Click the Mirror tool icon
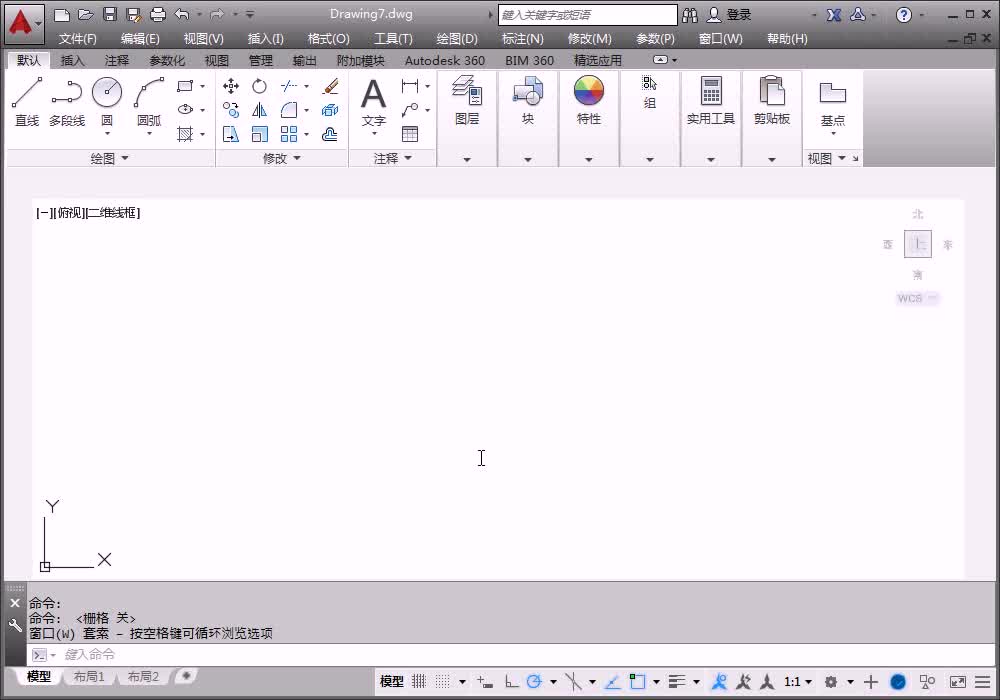Viewport: 1000px width, 700px height. 259,110
